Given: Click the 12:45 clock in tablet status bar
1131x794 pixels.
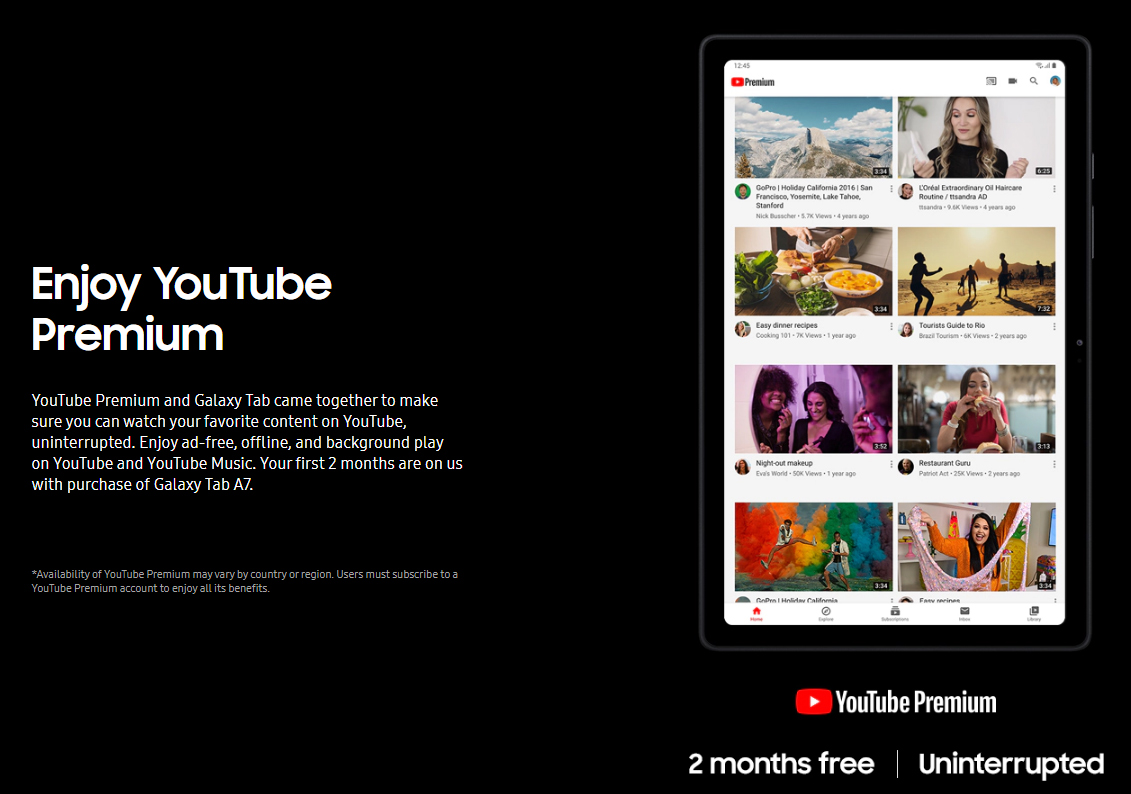Looking at the screenshot, I should [x=741, y=66].
